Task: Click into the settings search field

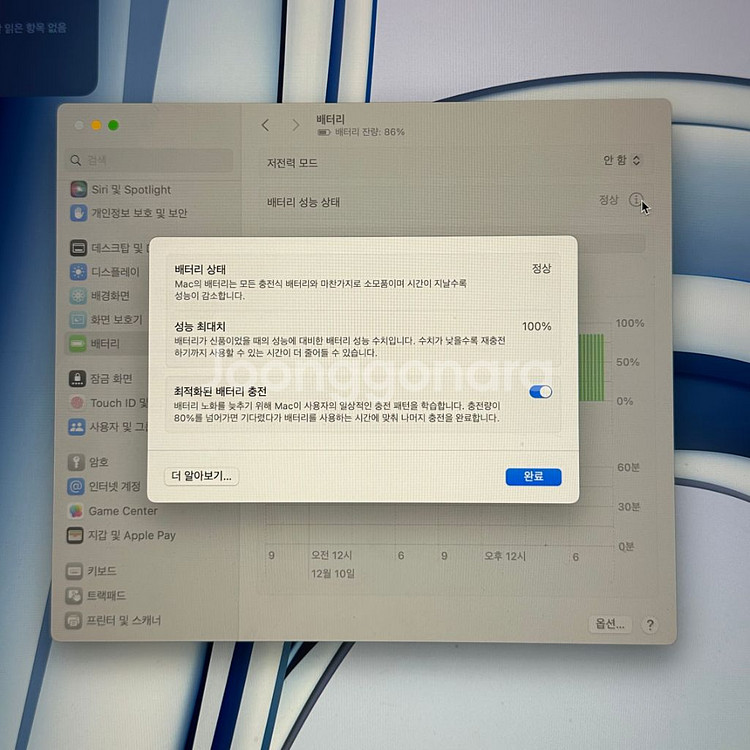Action: 149,160
